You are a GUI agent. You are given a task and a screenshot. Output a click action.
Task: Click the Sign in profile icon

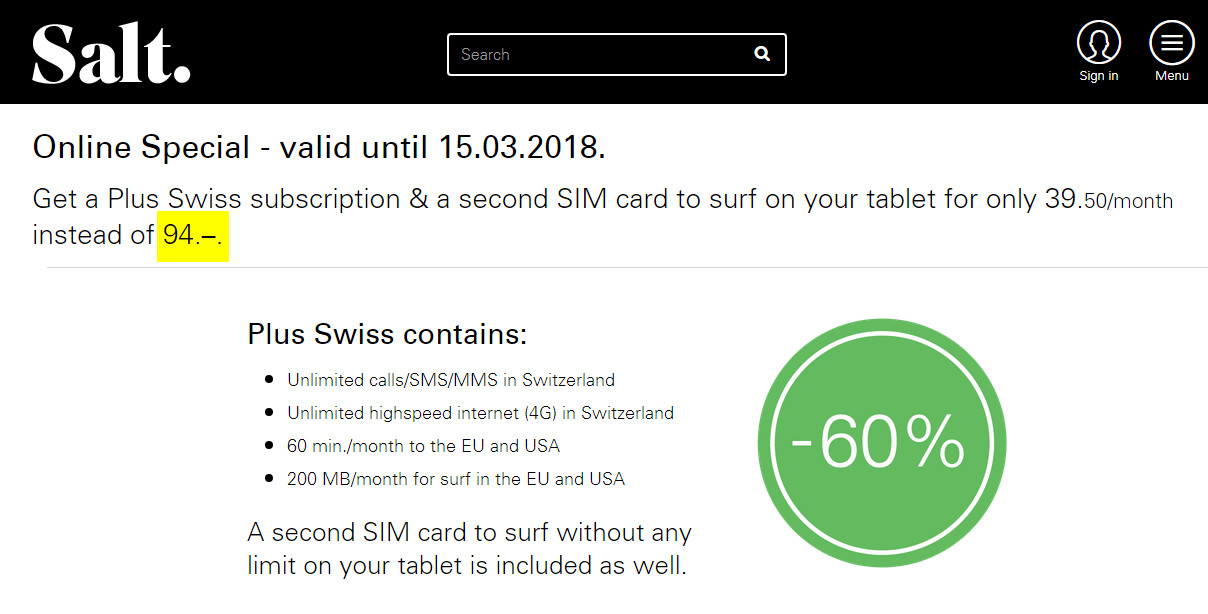point(1098,43)
